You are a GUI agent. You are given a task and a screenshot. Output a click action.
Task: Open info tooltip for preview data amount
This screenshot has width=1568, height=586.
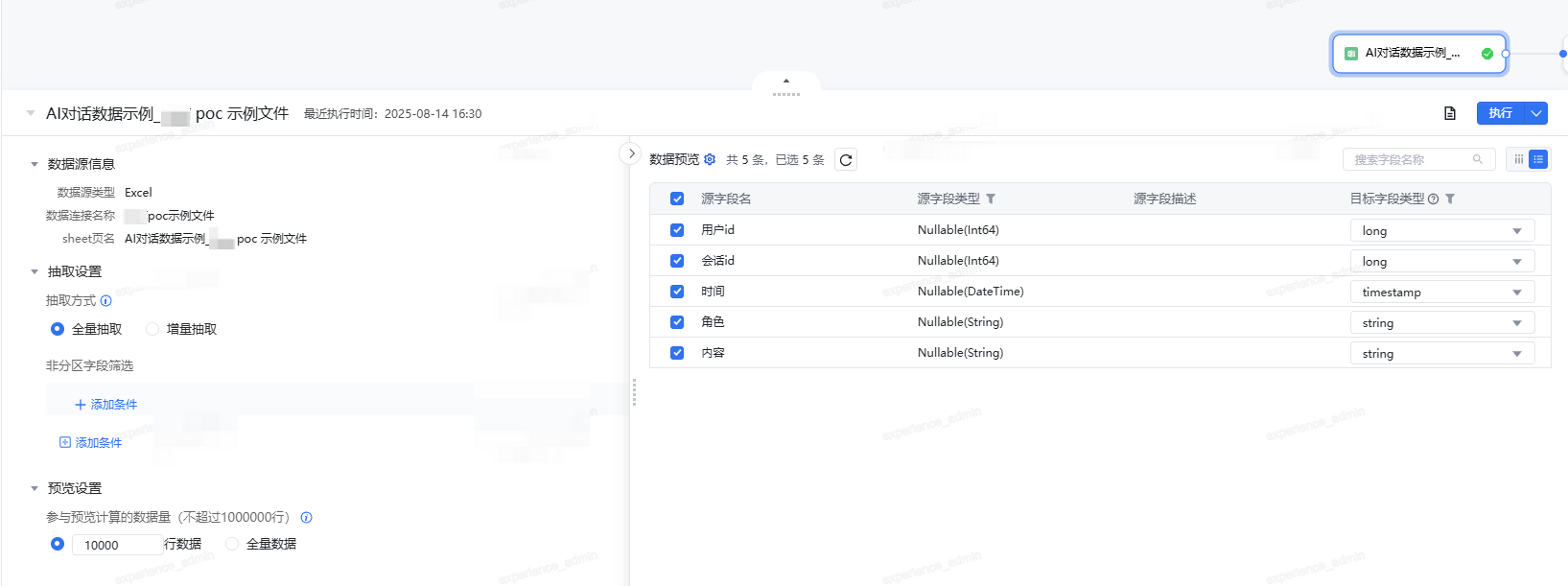click(x=307, y=517)
